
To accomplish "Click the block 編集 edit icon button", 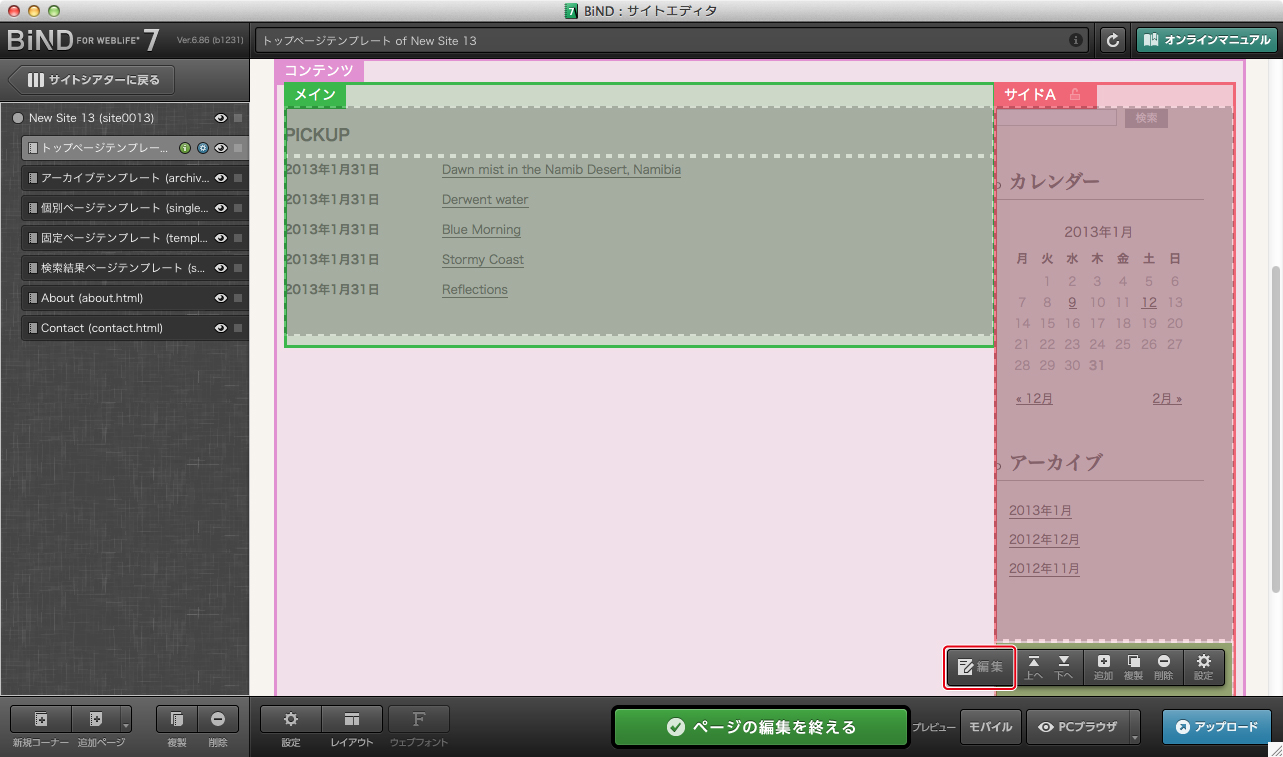I will pos(980,667).
